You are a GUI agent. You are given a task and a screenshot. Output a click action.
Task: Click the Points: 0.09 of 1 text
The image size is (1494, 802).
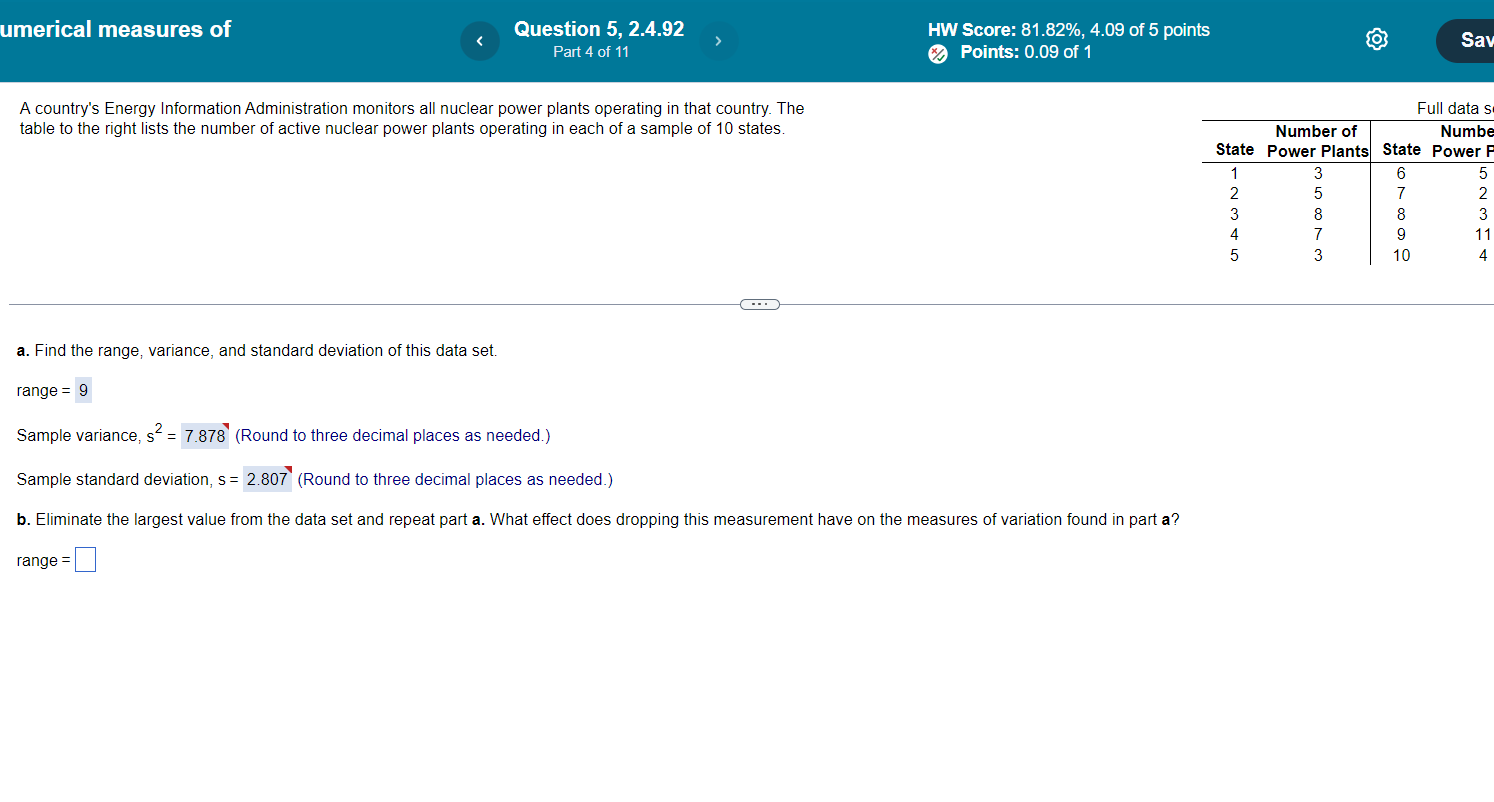pos(1026,52)
